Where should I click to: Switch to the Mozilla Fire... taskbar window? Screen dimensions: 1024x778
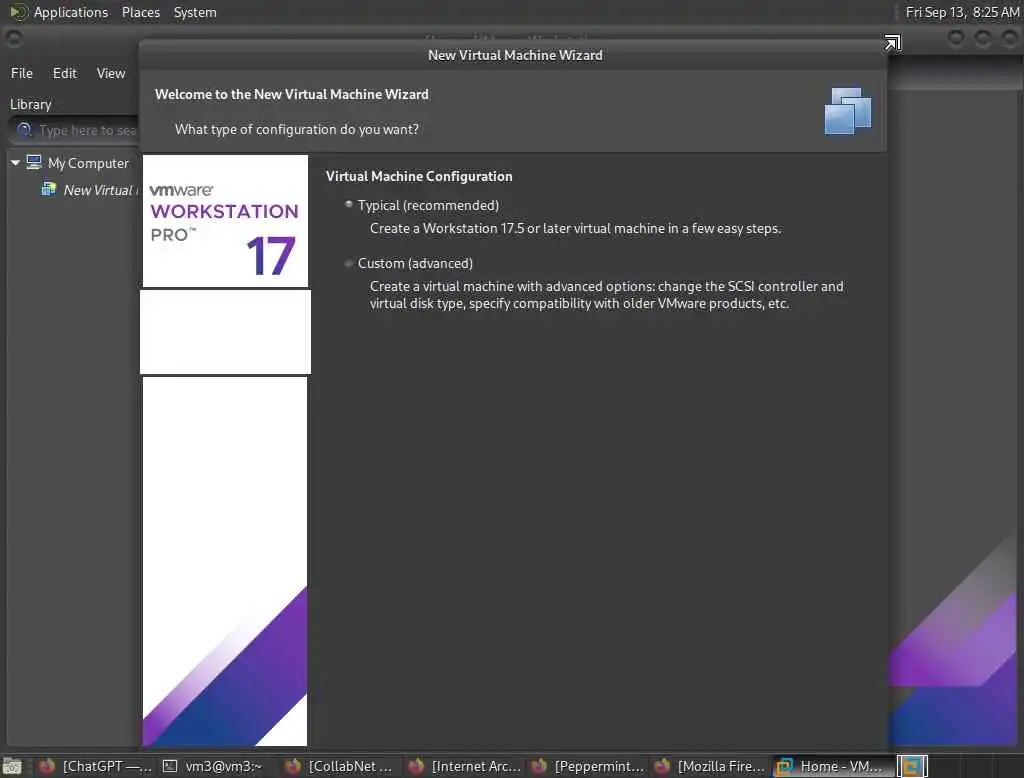point(709,766)
